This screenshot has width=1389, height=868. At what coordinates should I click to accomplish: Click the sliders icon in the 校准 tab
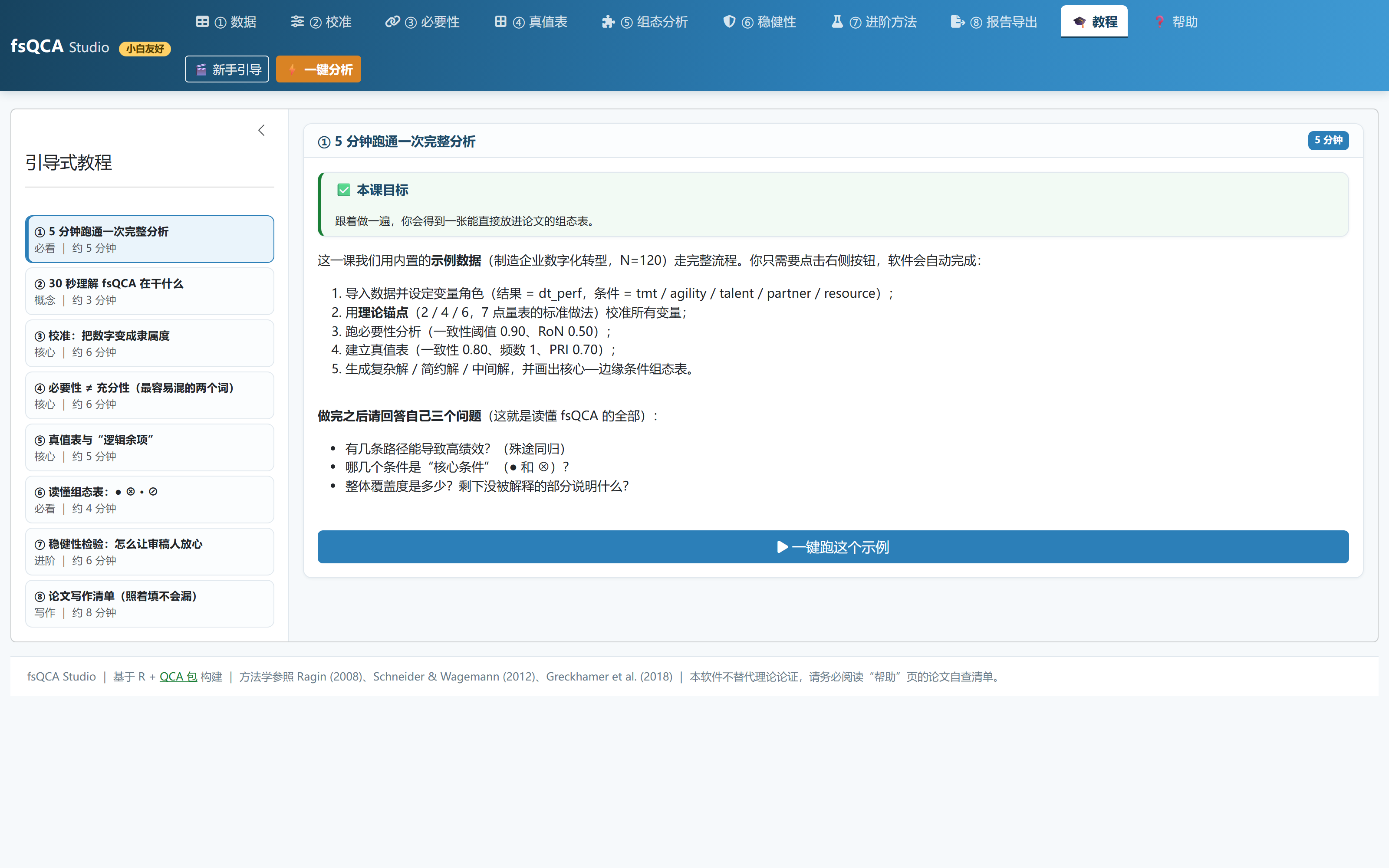point(297,22)
